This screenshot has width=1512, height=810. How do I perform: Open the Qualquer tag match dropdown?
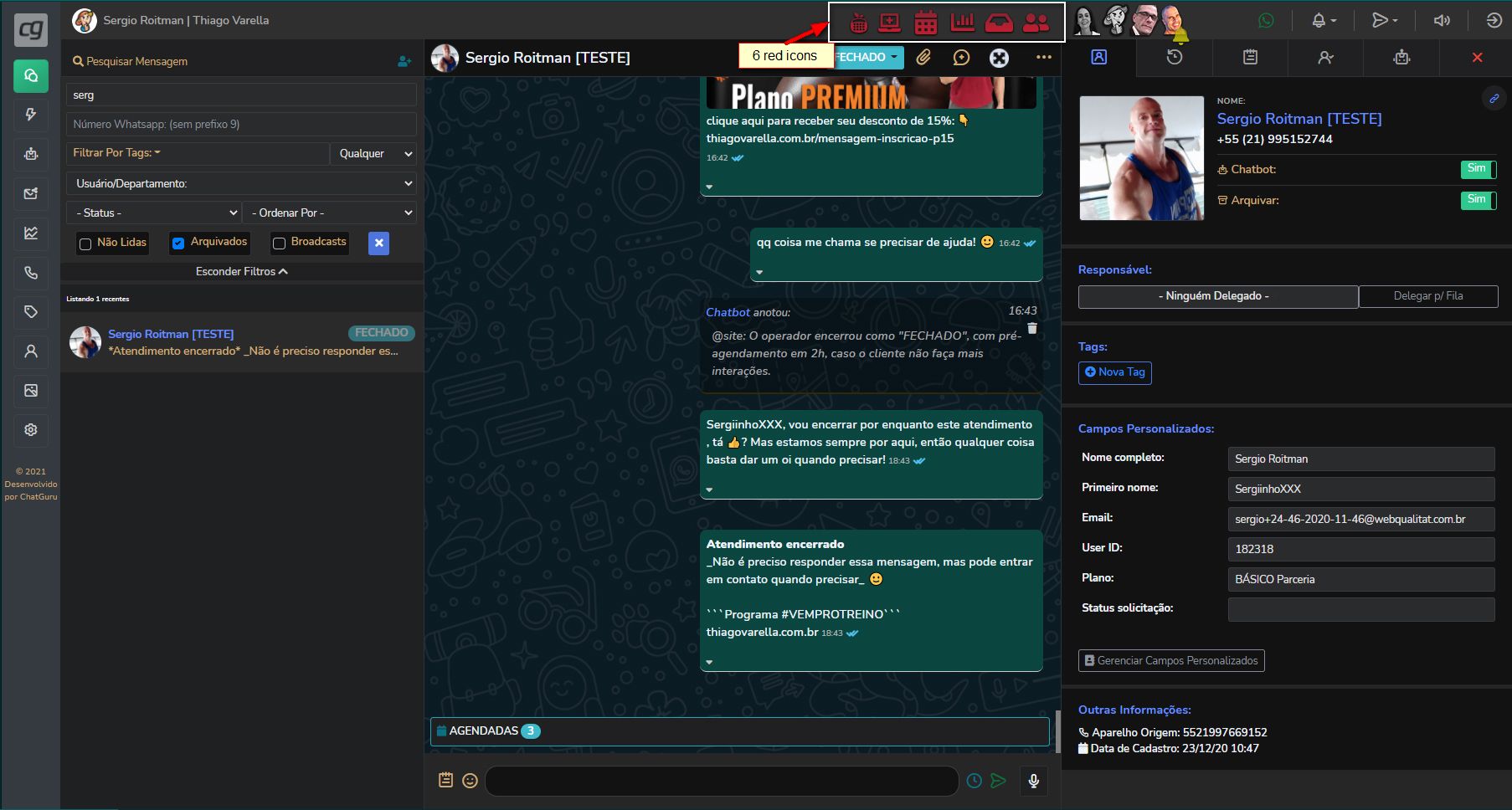click(374, 153)
